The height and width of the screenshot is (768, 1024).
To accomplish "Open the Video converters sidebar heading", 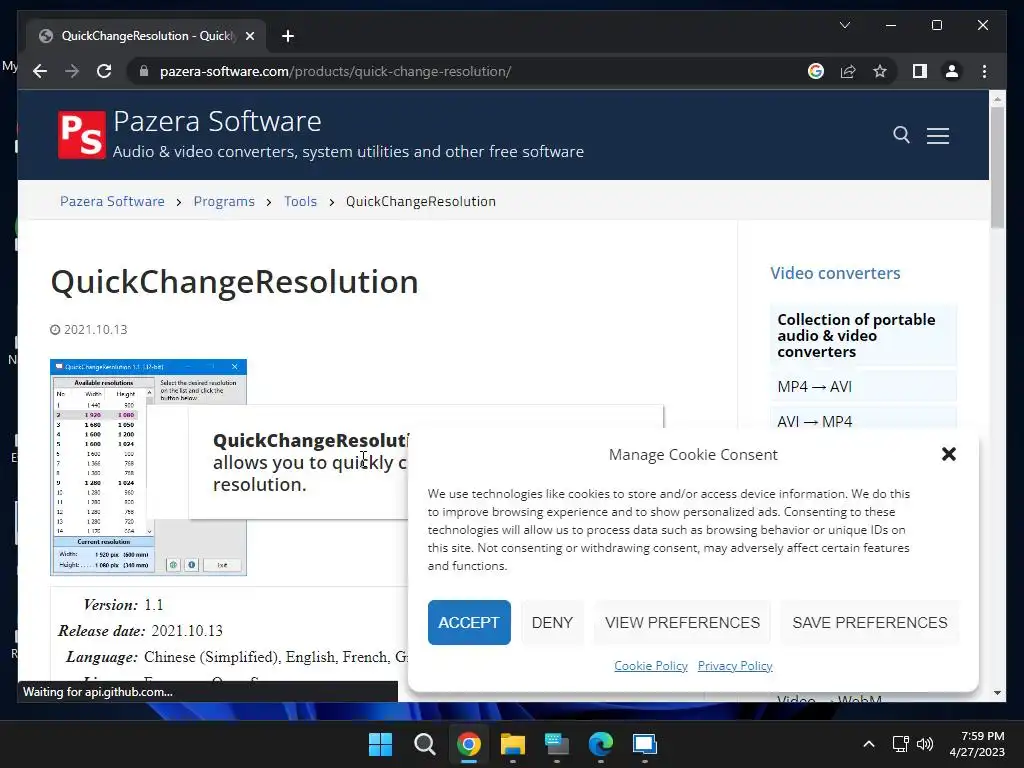I will coord(835,273).
